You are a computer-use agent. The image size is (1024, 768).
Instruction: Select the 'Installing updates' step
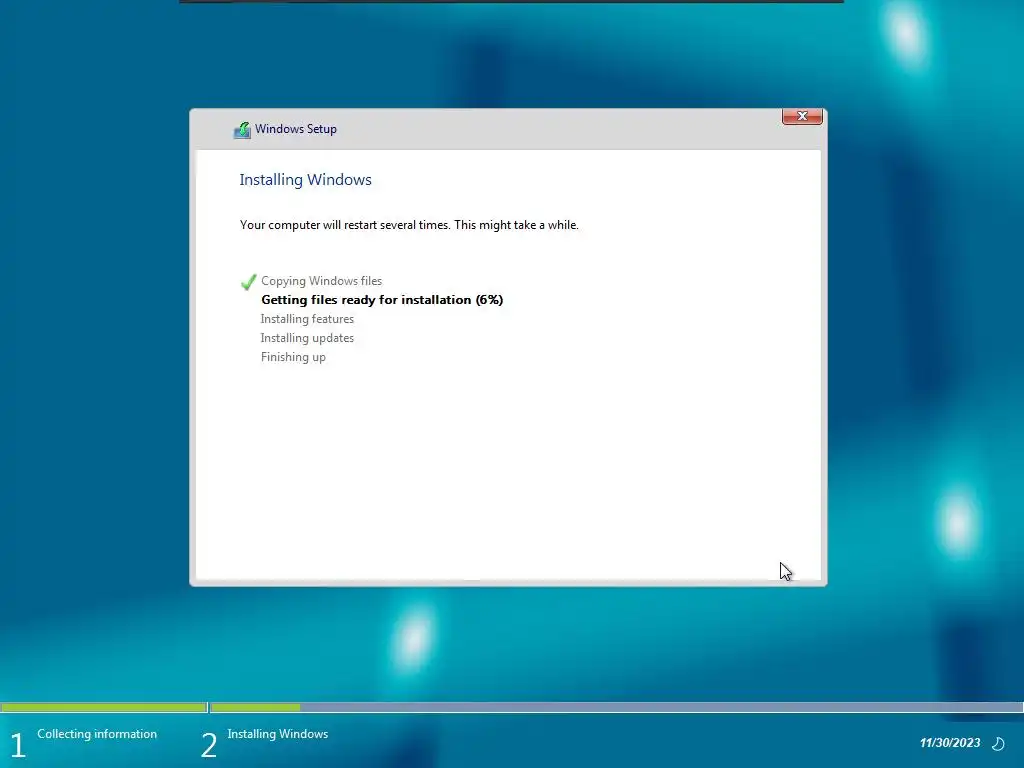tap(307, 338)
